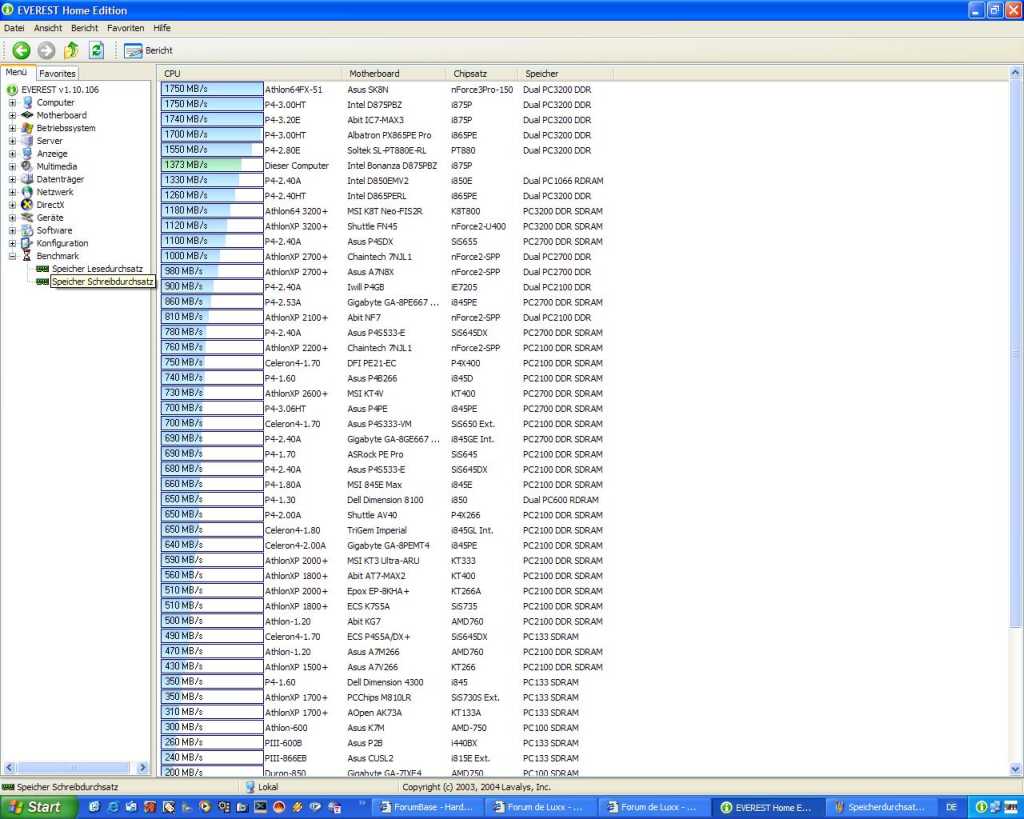Select EVEREST v1.10.106 root tree icon

pyautogui.click(x=12, y=90)
